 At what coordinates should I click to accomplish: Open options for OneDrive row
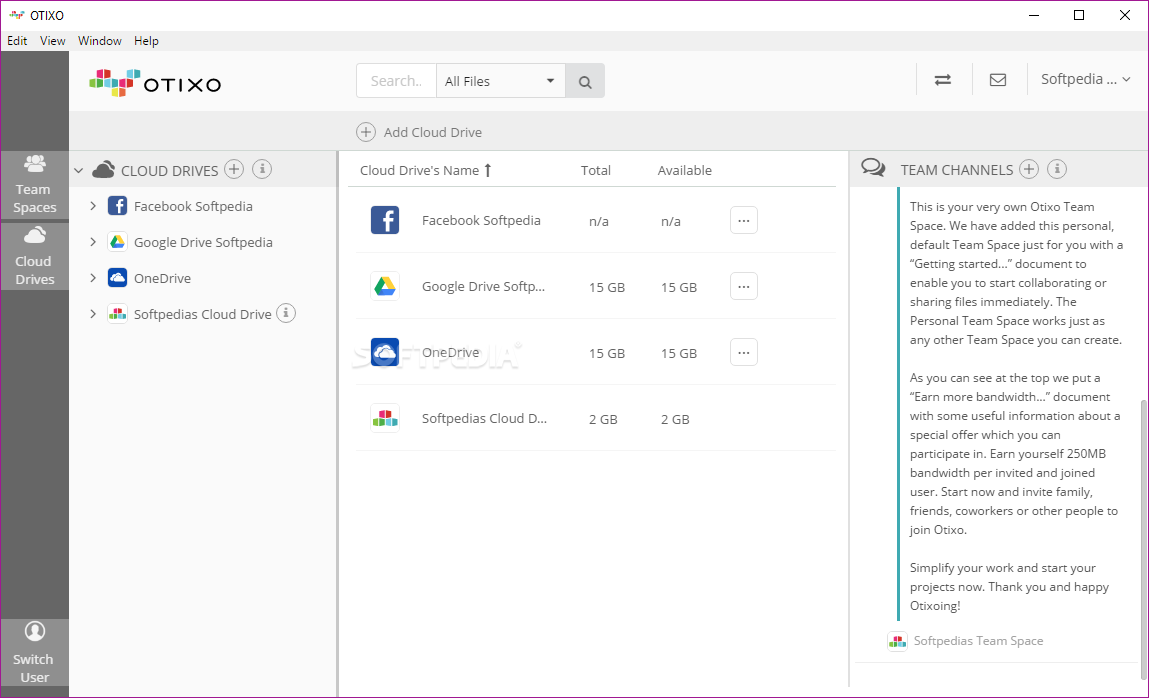click(744, 352)
